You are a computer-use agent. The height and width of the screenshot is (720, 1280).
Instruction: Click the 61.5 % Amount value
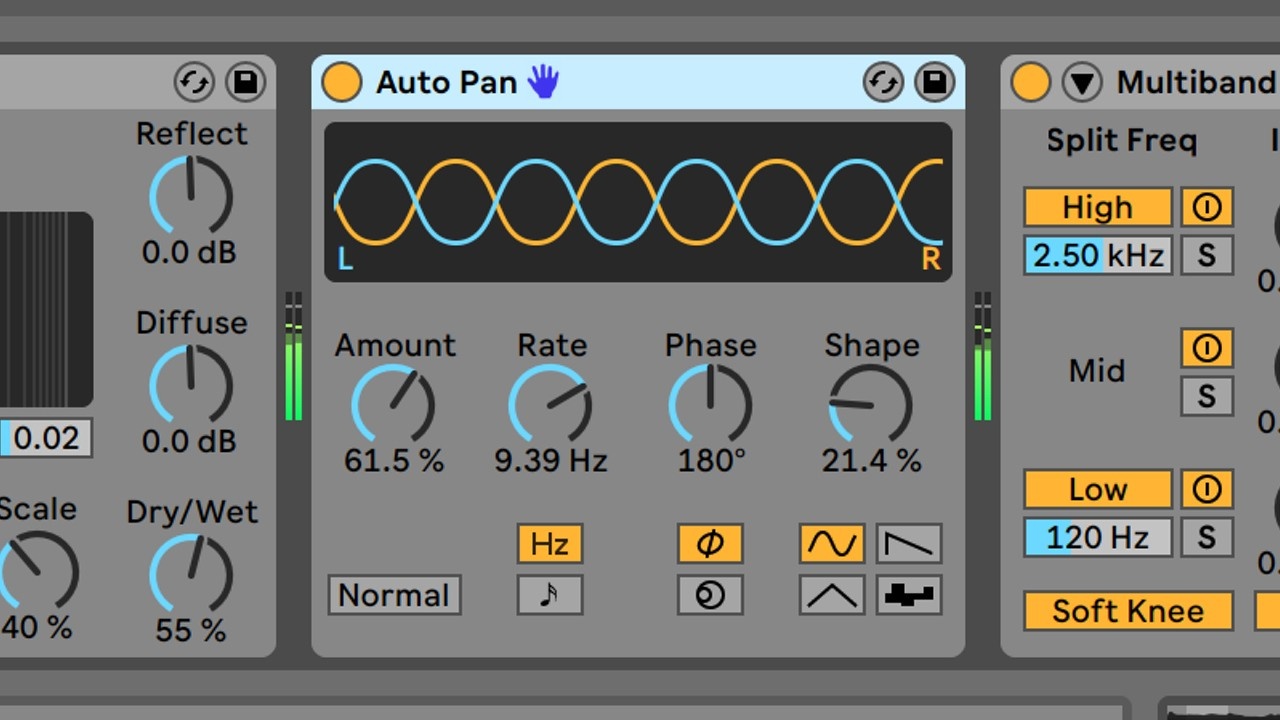click(393, 461)
